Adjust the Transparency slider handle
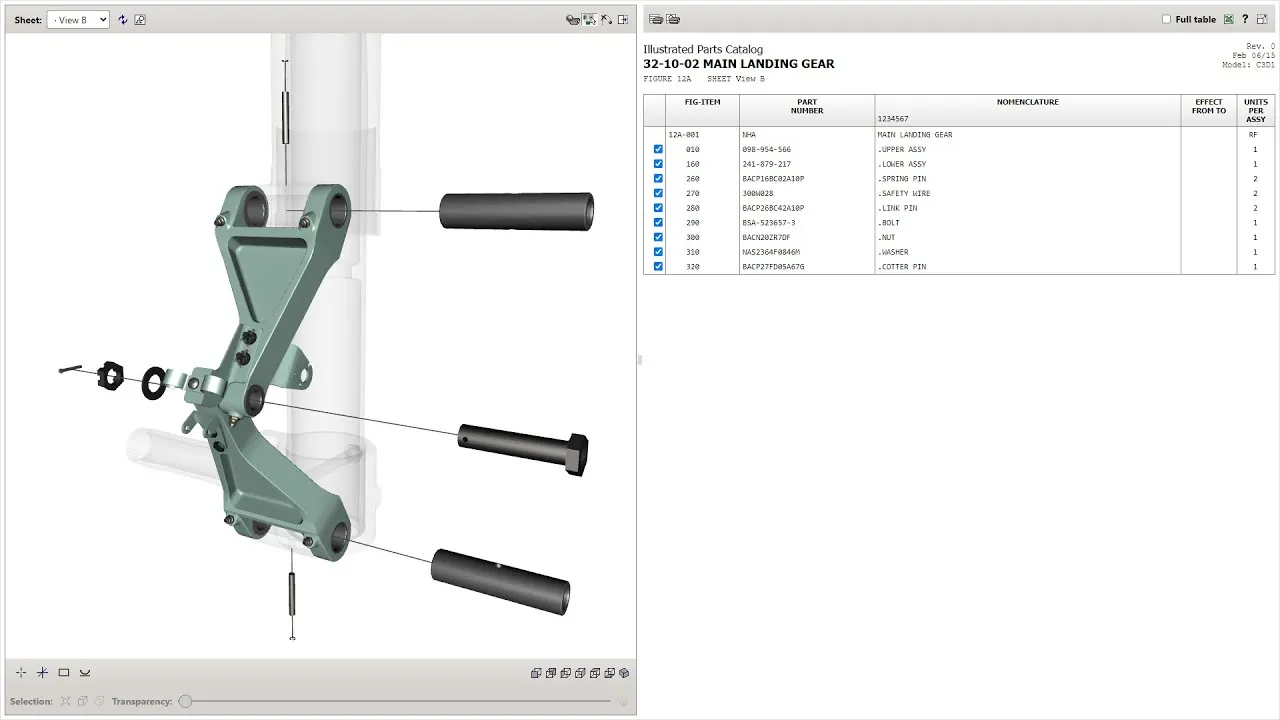Screen dimensions: 1280x720 (185, 701)
